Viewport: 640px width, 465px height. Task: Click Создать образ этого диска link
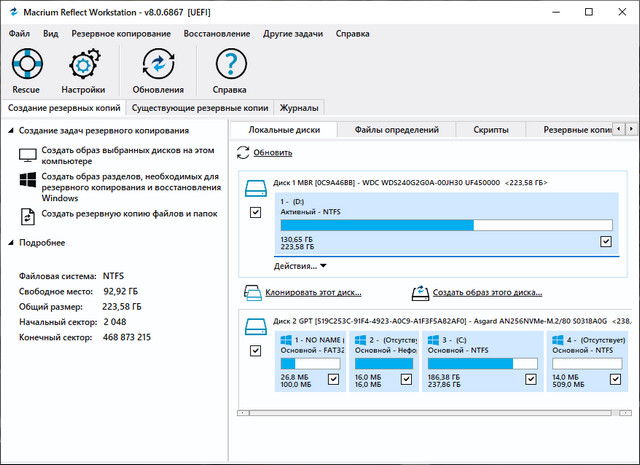click(487, 293)
